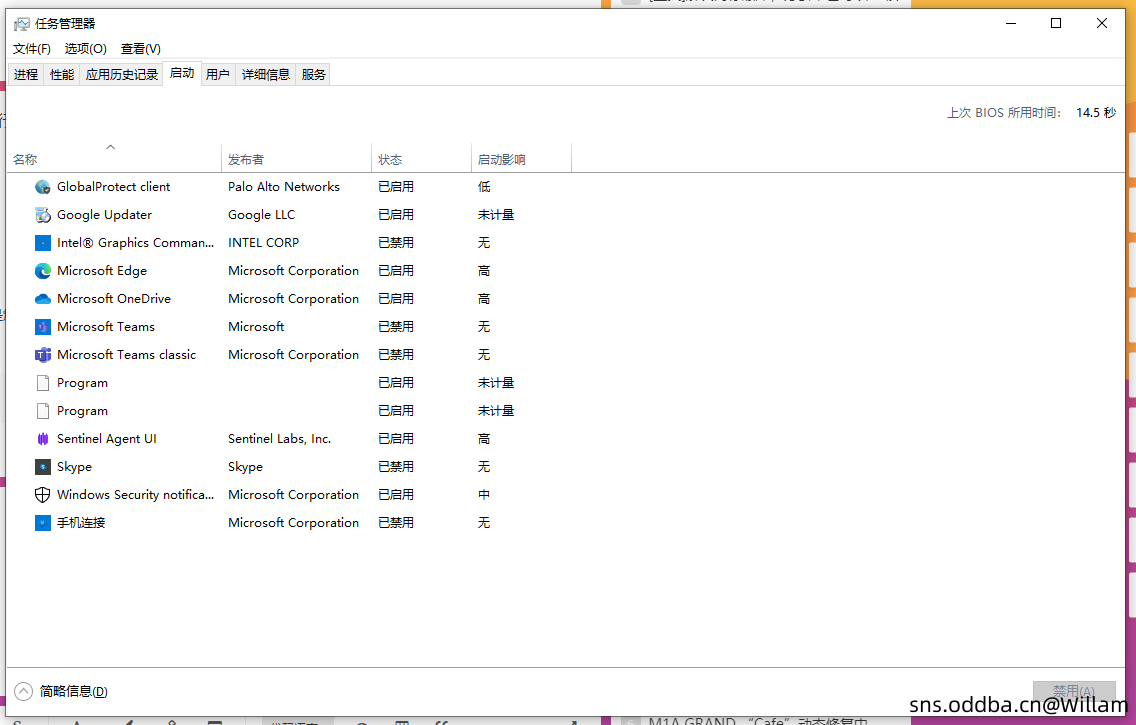The height and width of the screenshot is (725, 1136).
Task: Select the Google Updater icon
Action: click(43, 215)
